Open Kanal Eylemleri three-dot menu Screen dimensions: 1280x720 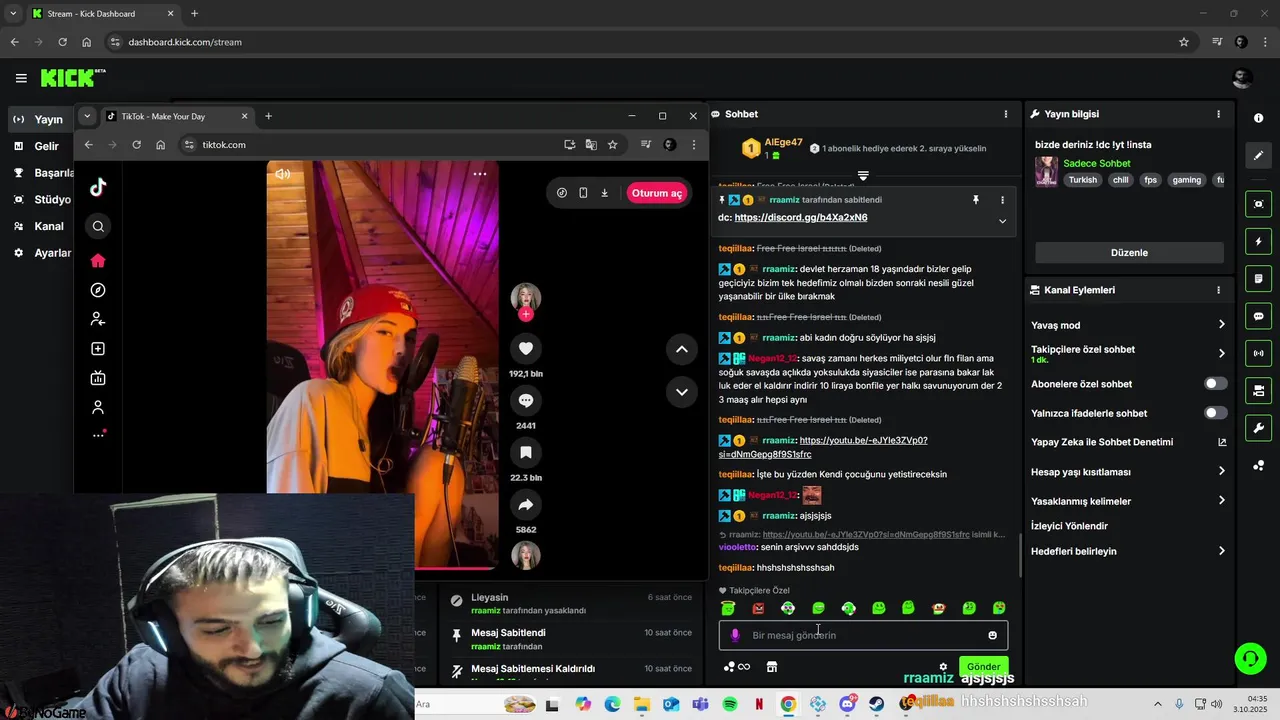[1218, 290]
